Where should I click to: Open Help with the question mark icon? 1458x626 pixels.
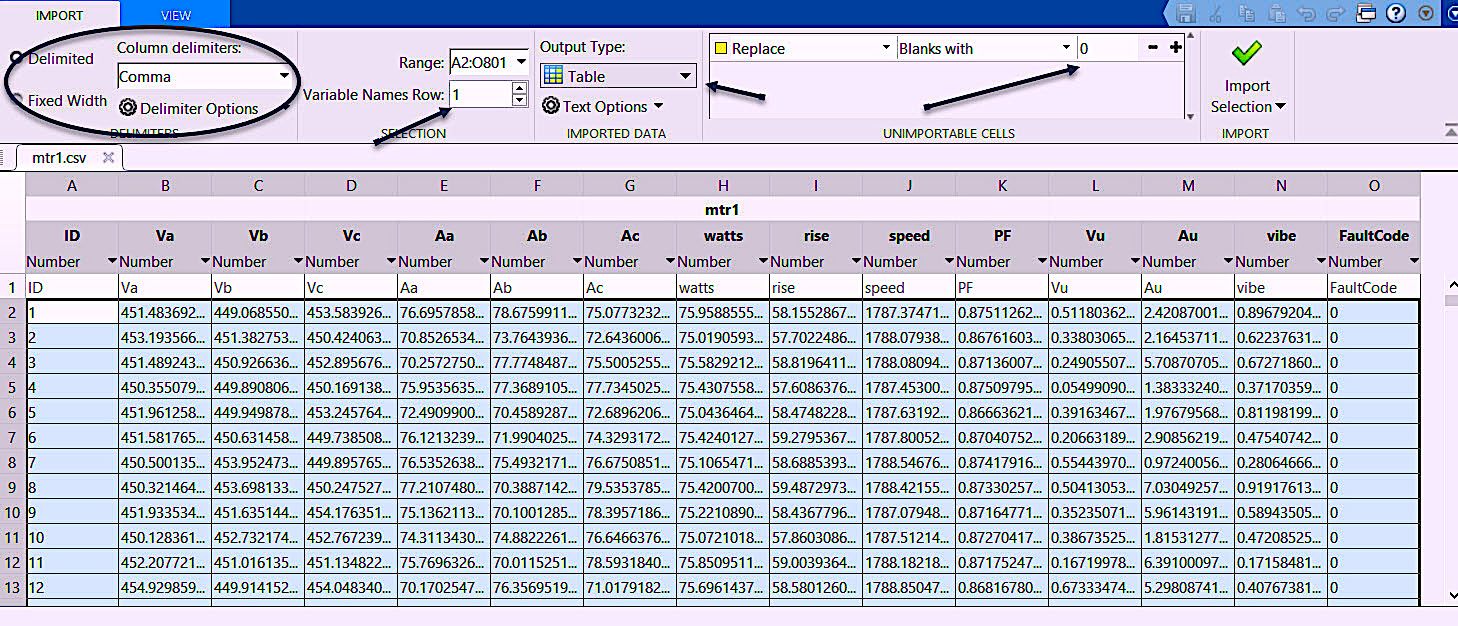pyautogui.click(x=1396, y=13)
